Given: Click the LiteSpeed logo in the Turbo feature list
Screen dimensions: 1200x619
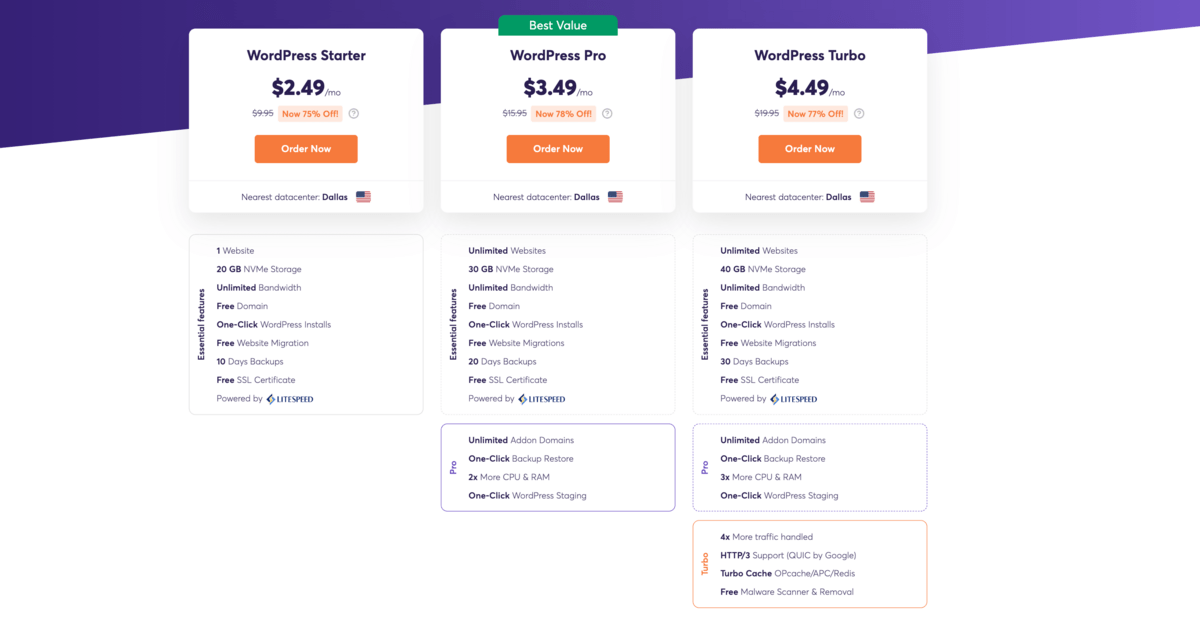Looking at the screenshot, I should point(794,398).
